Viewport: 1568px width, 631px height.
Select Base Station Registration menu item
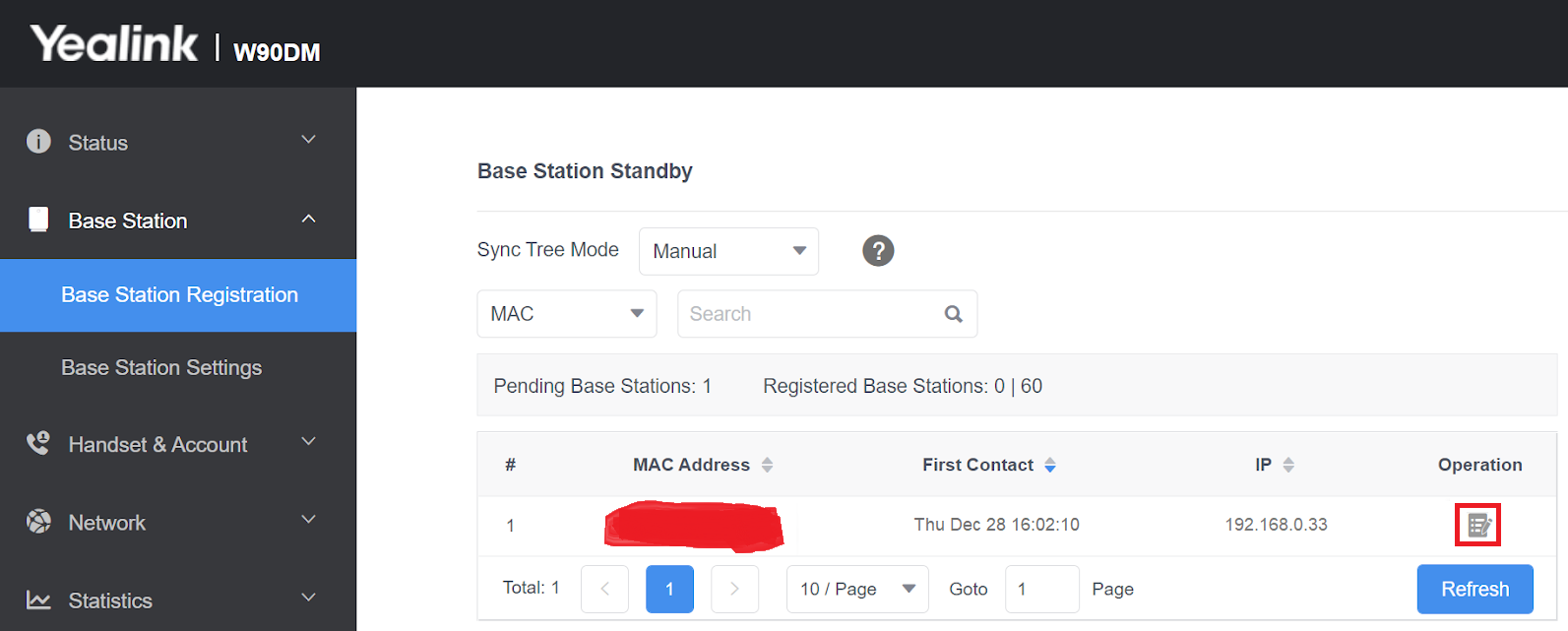pyautogui.click(x=179, y=295)
